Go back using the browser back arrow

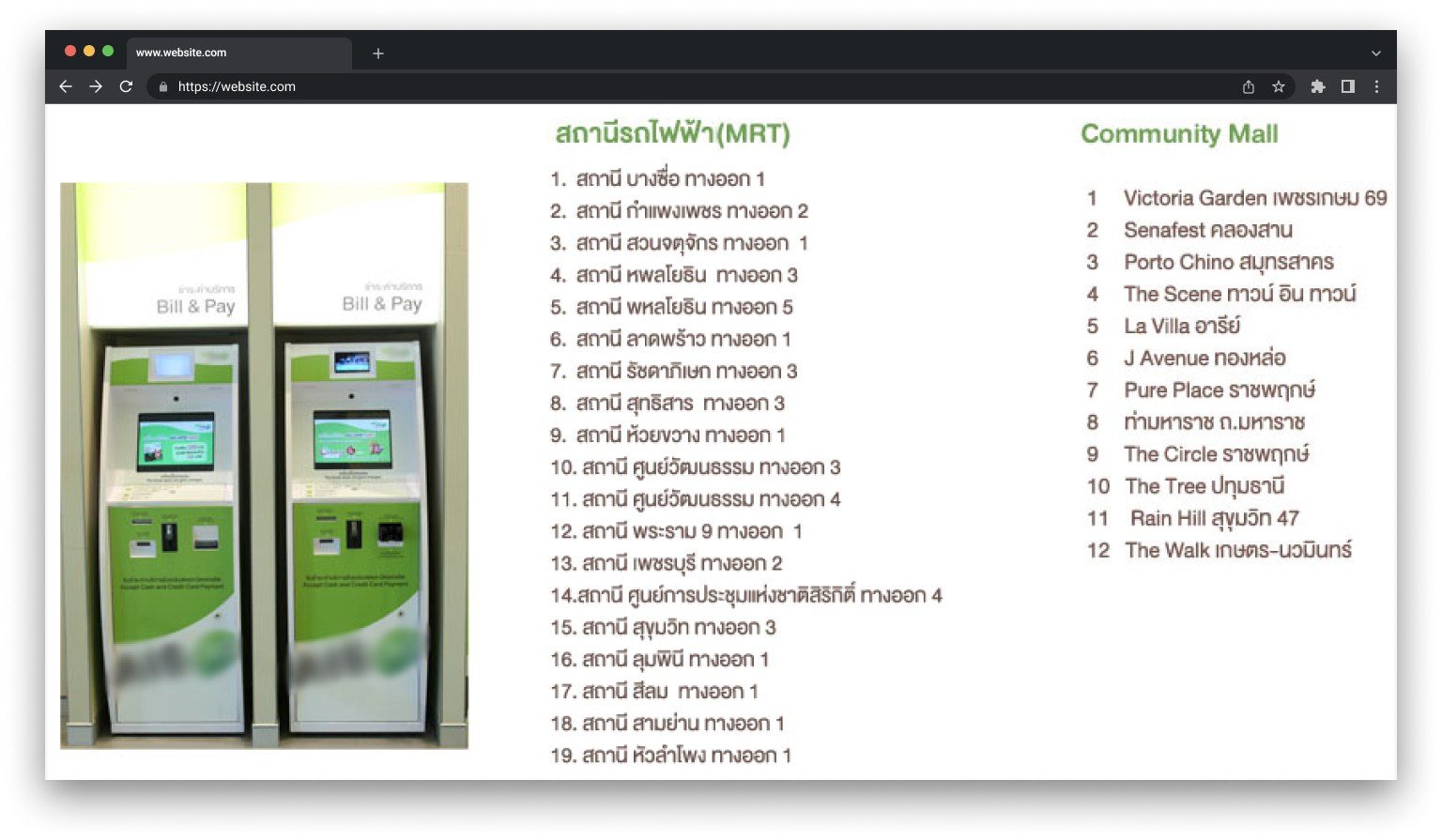(x=65, y=86)
